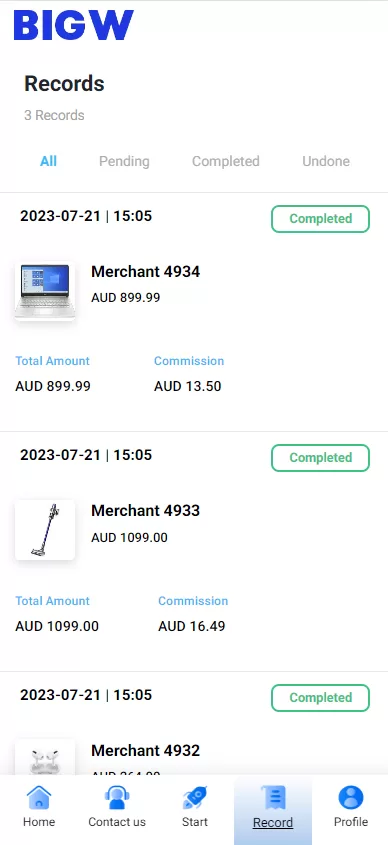Open the Home house icon
This screenshot has width=388, height=845.
coord(39,797)
